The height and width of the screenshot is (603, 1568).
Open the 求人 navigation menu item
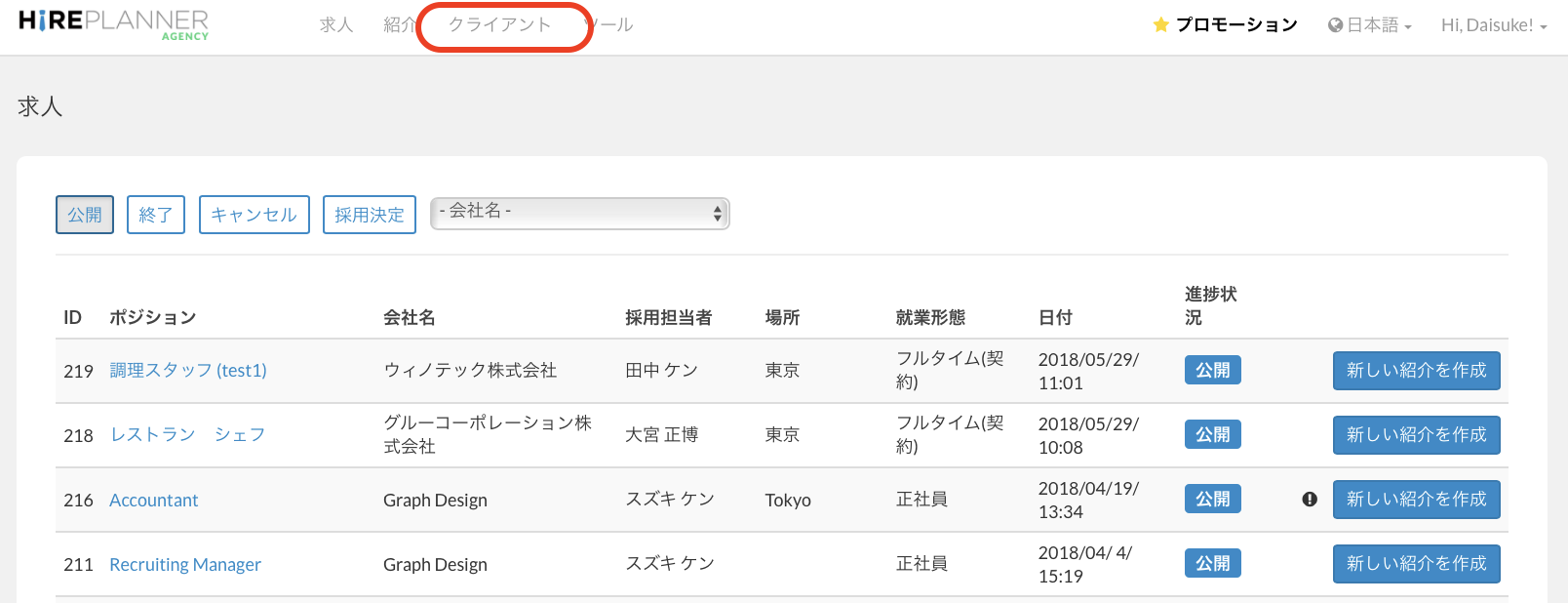(x=336, y=25)
